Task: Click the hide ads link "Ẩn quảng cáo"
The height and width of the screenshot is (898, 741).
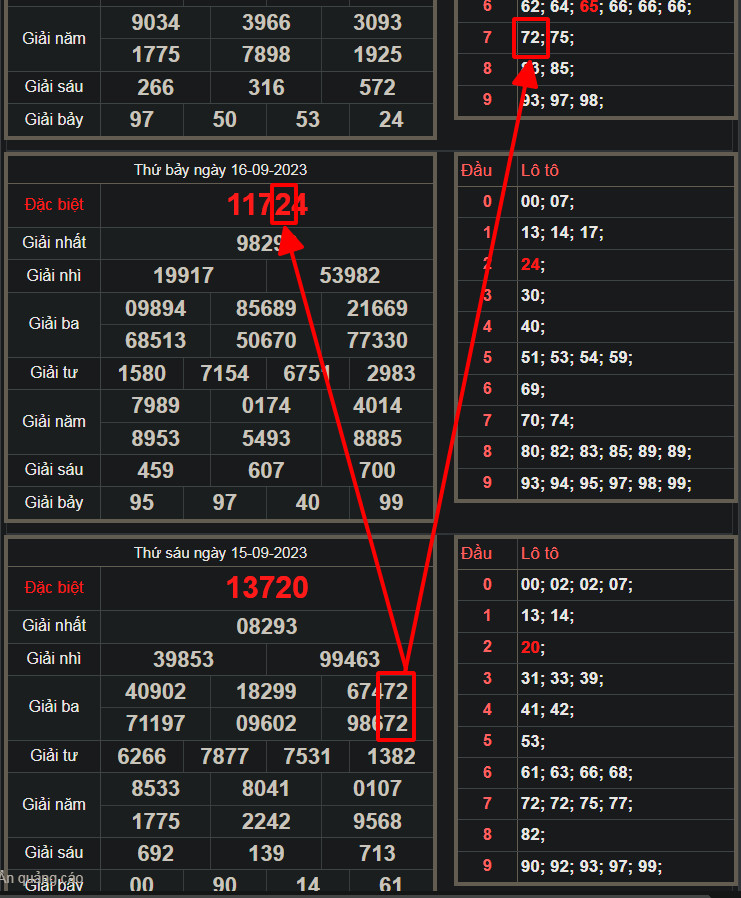Action: (x=42, y=879)
